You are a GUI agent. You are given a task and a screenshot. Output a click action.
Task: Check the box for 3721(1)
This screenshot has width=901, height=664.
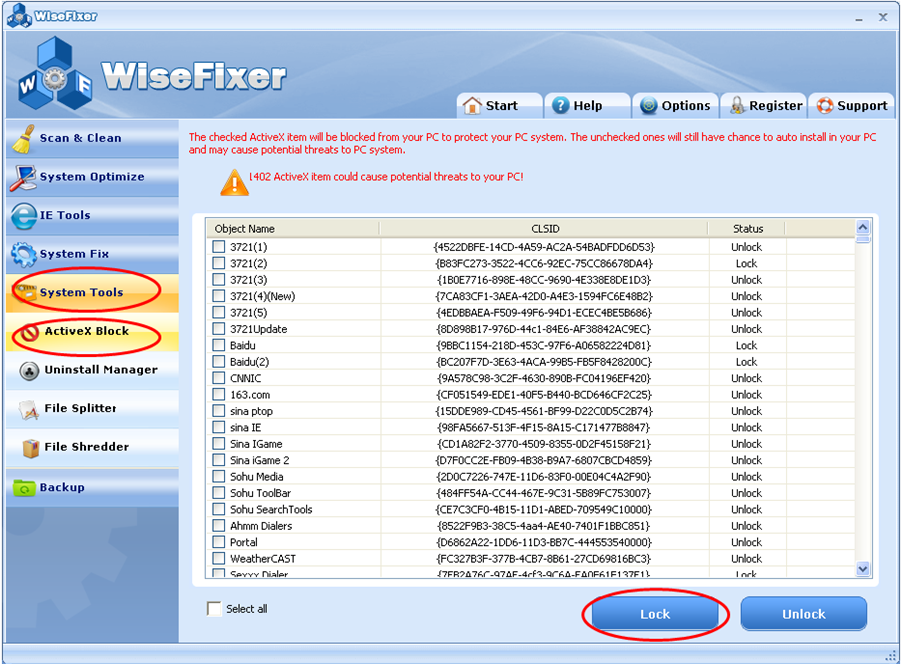[218, 247]
